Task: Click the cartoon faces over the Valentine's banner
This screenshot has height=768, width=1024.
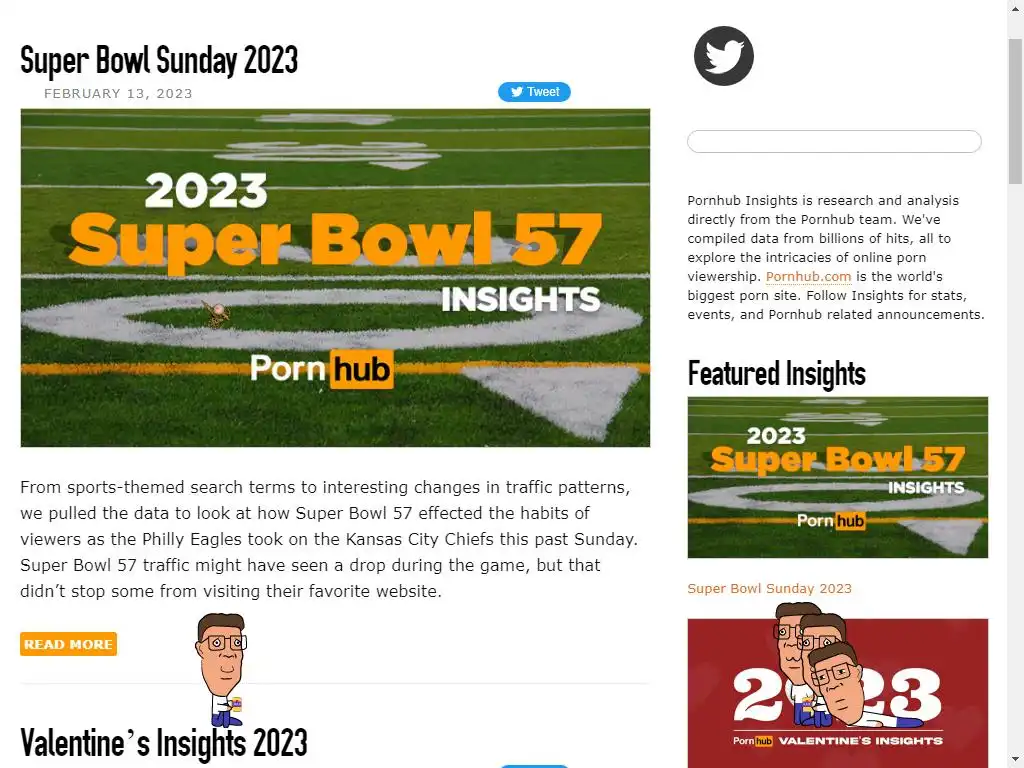Action: click(816, 664)
